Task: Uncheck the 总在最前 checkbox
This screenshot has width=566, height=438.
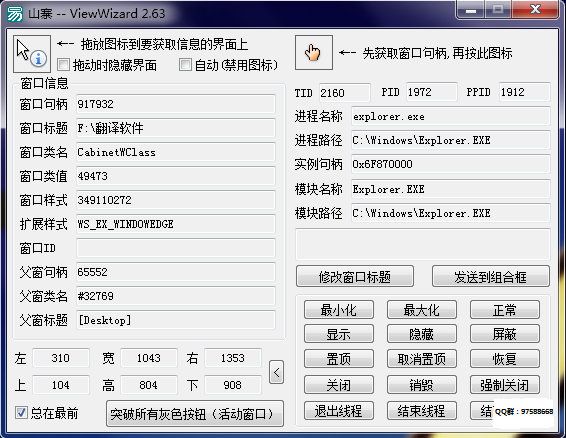Action: click(21, 412)
